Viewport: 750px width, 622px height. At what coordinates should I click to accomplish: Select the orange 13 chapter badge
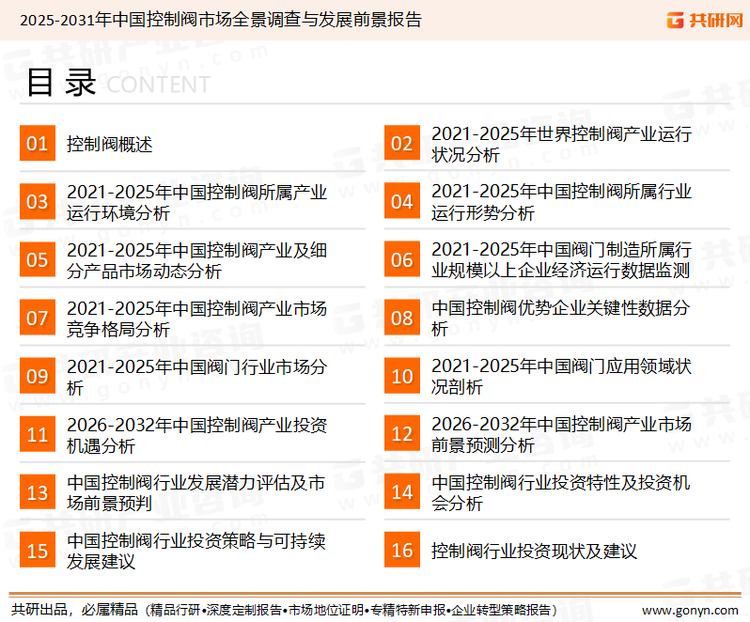click(x=37, y=492)
